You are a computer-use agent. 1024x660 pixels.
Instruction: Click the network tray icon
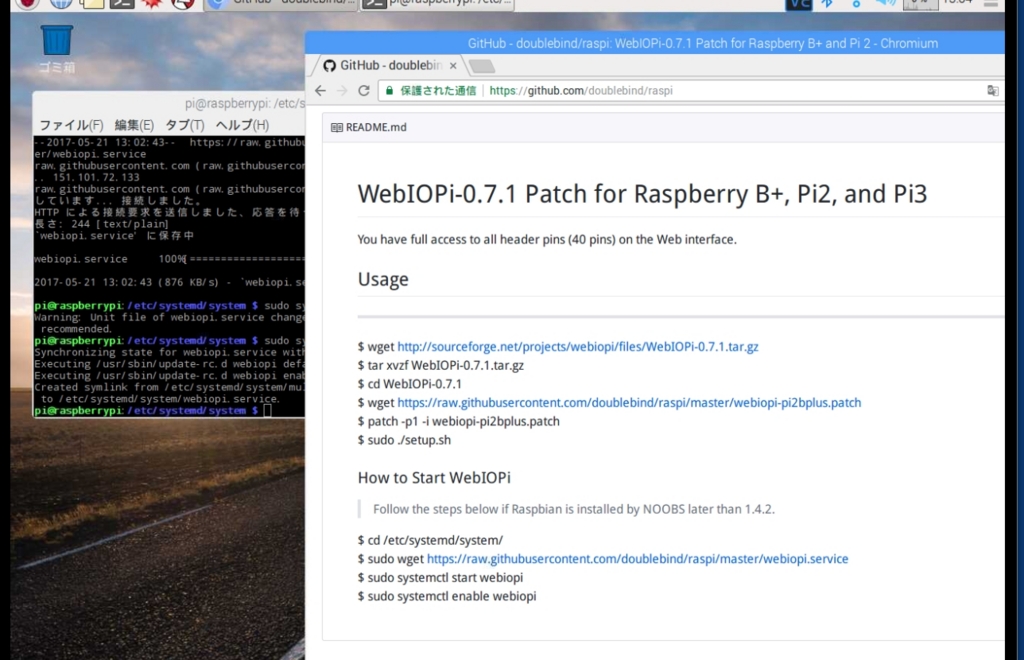click(856, 3)
